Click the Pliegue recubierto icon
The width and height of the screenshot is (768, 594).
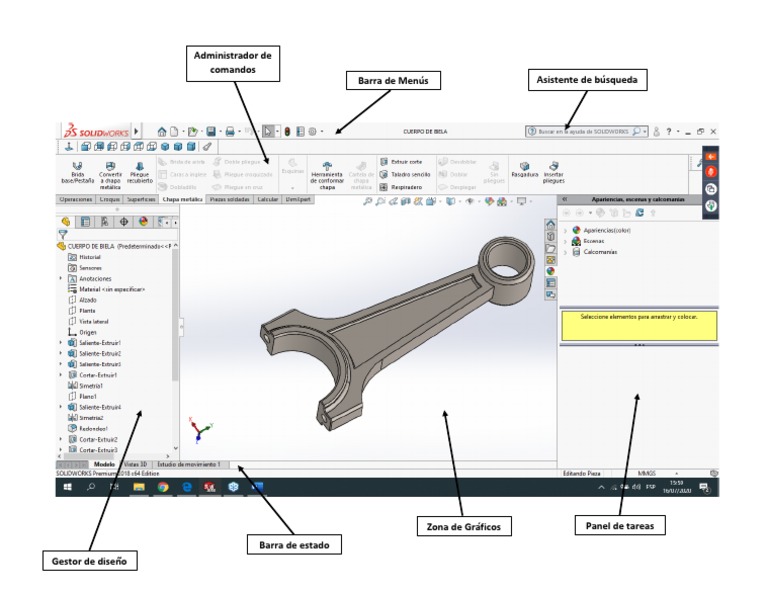coord(140,172)
